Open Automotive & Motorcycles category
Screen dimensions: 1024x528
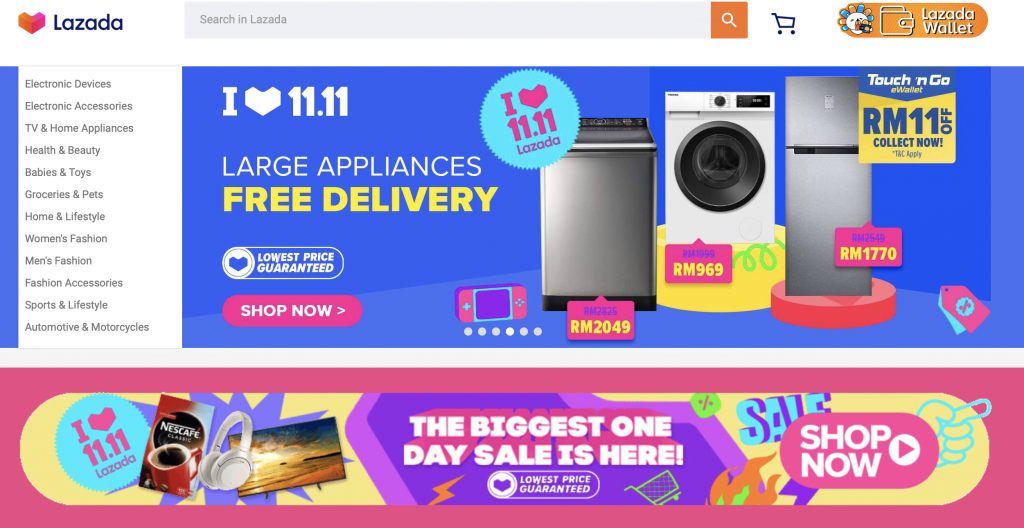(87, 327)
